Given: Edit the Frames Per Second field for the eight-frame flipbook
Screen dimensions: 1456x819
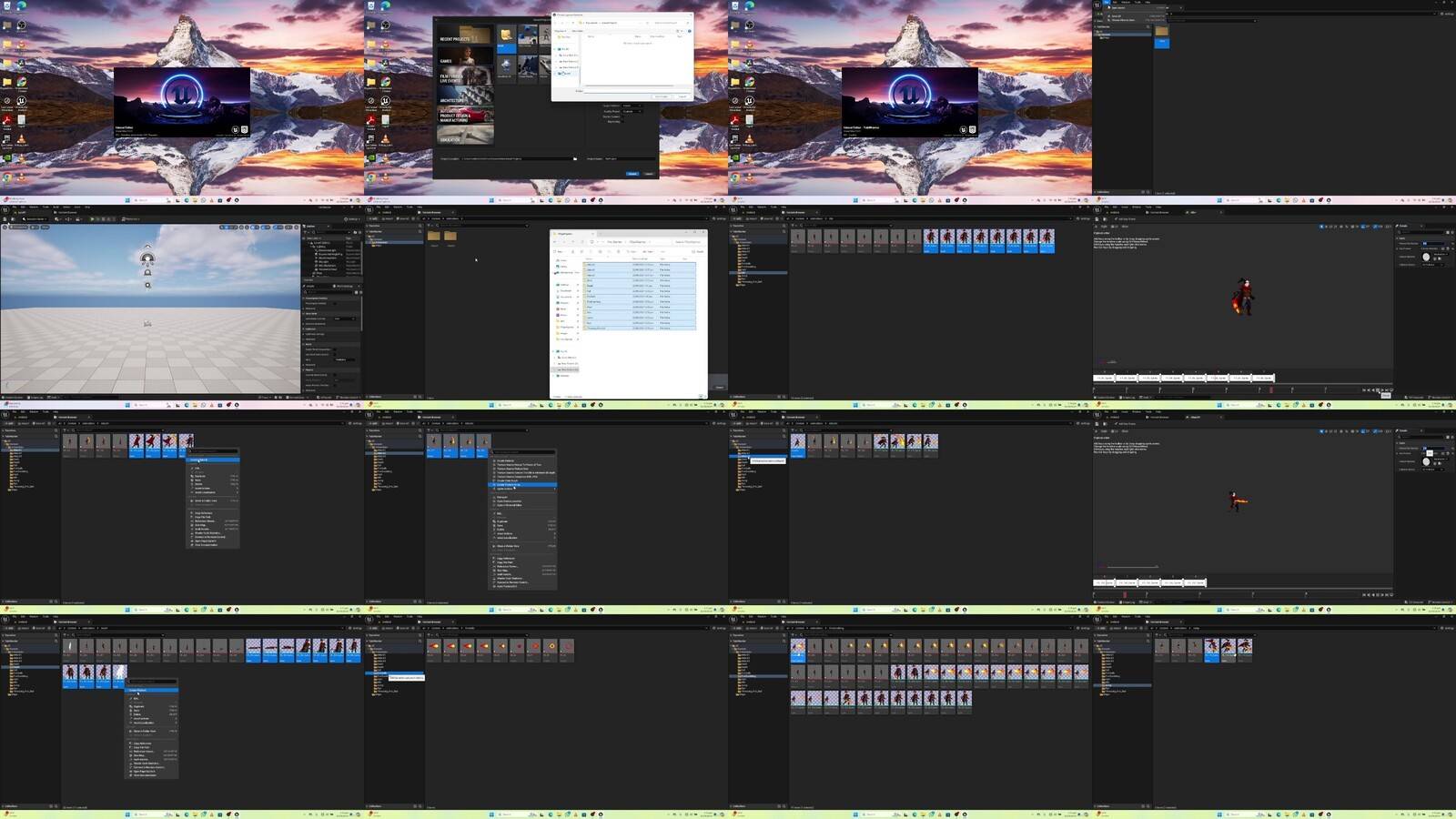Looking at the screenshot, I should tap(1432, 243).
